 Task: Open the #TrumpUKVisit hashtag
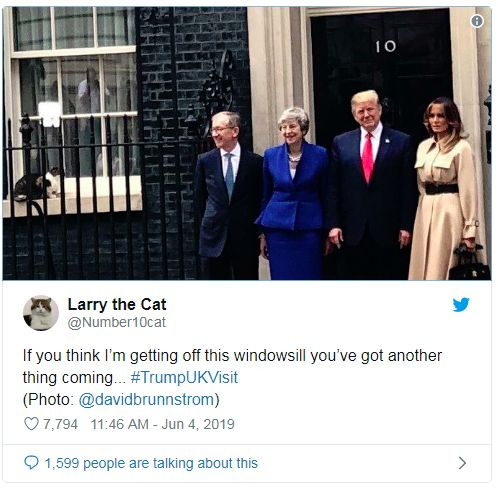(x=184, y=378)
